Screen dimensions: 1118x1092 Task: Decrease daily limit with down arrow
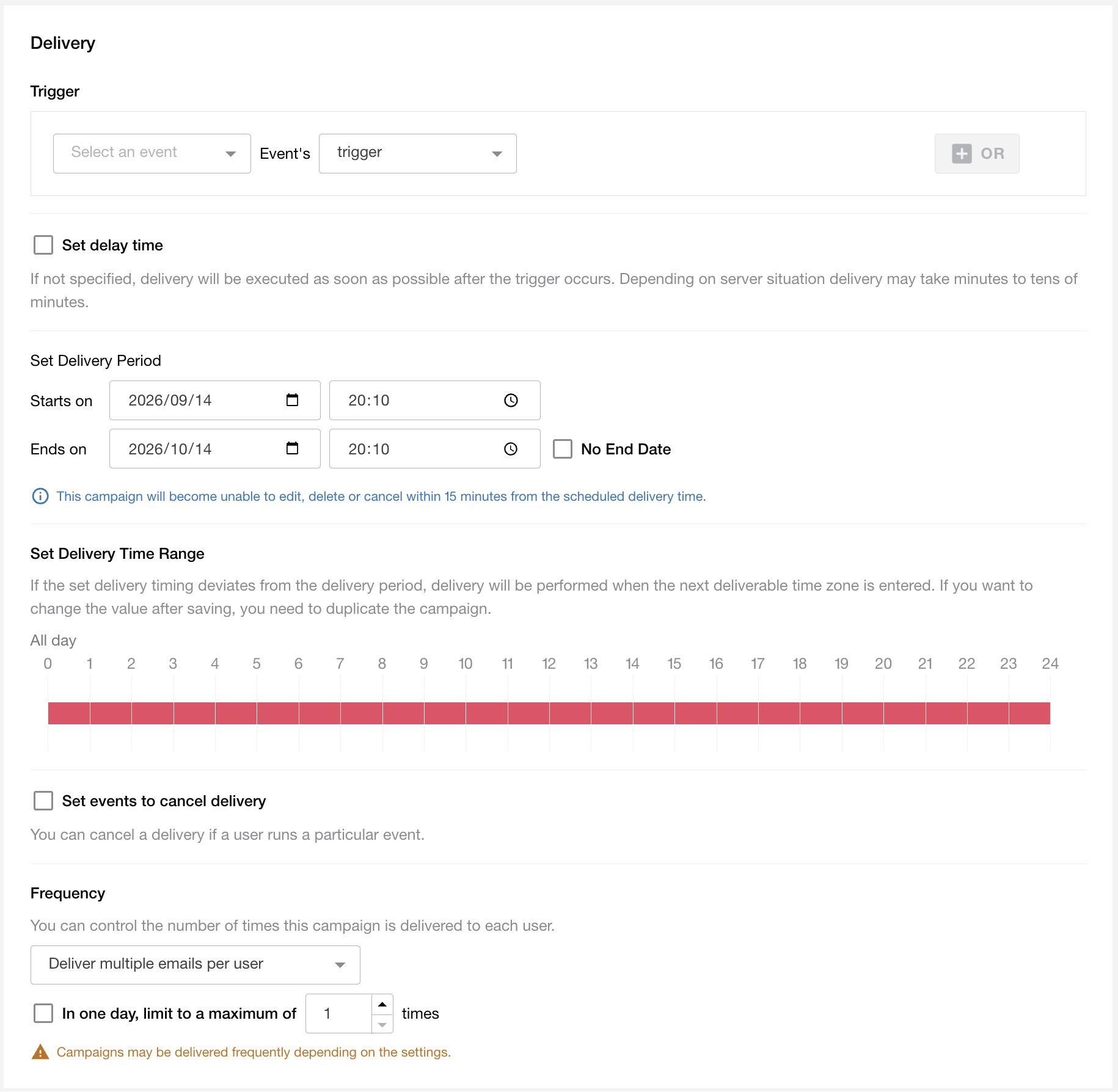coord(382,1024)
